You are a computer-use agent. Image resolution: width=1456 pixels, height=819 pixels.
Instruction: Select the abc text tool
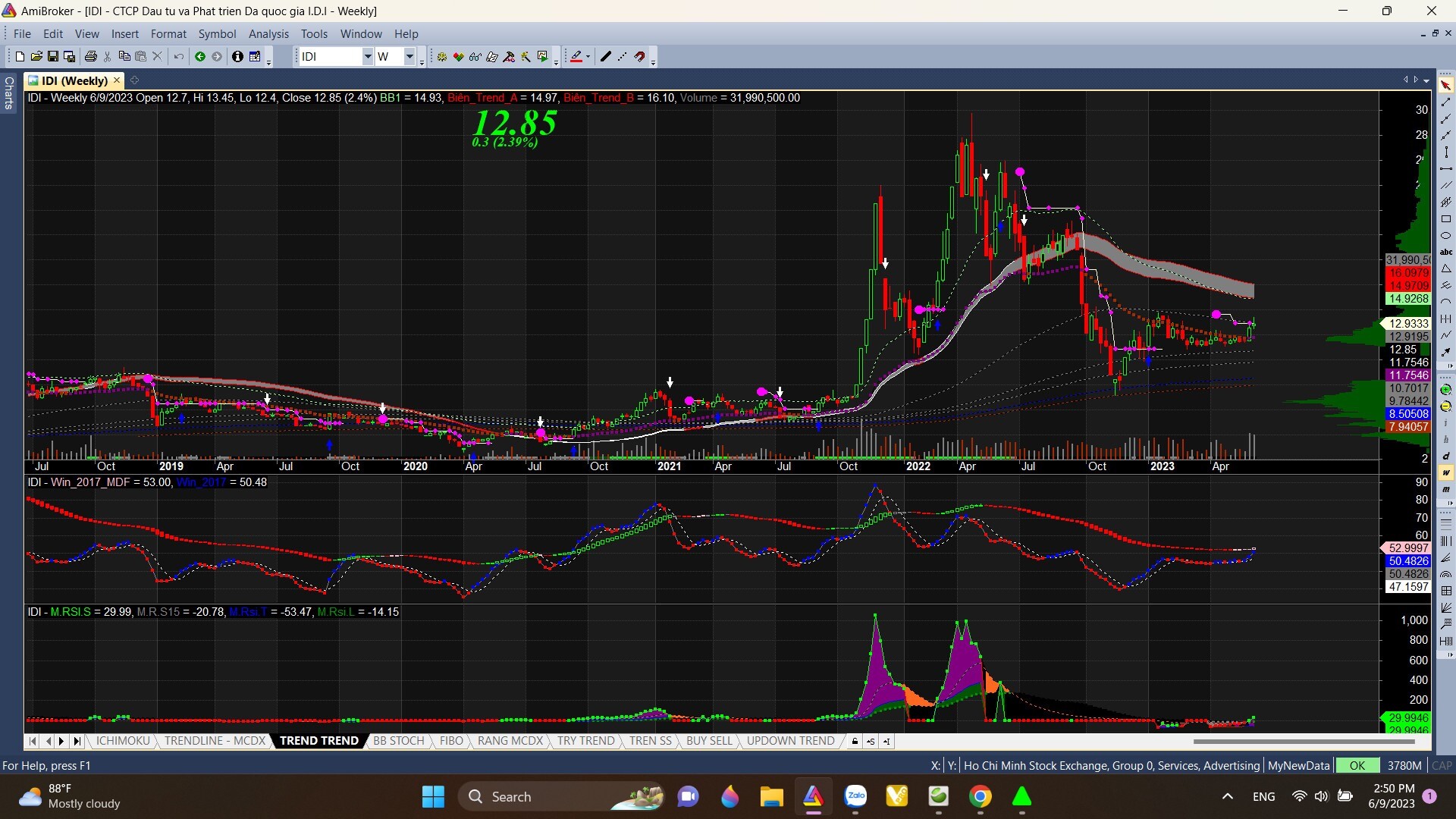[1446, 252]
